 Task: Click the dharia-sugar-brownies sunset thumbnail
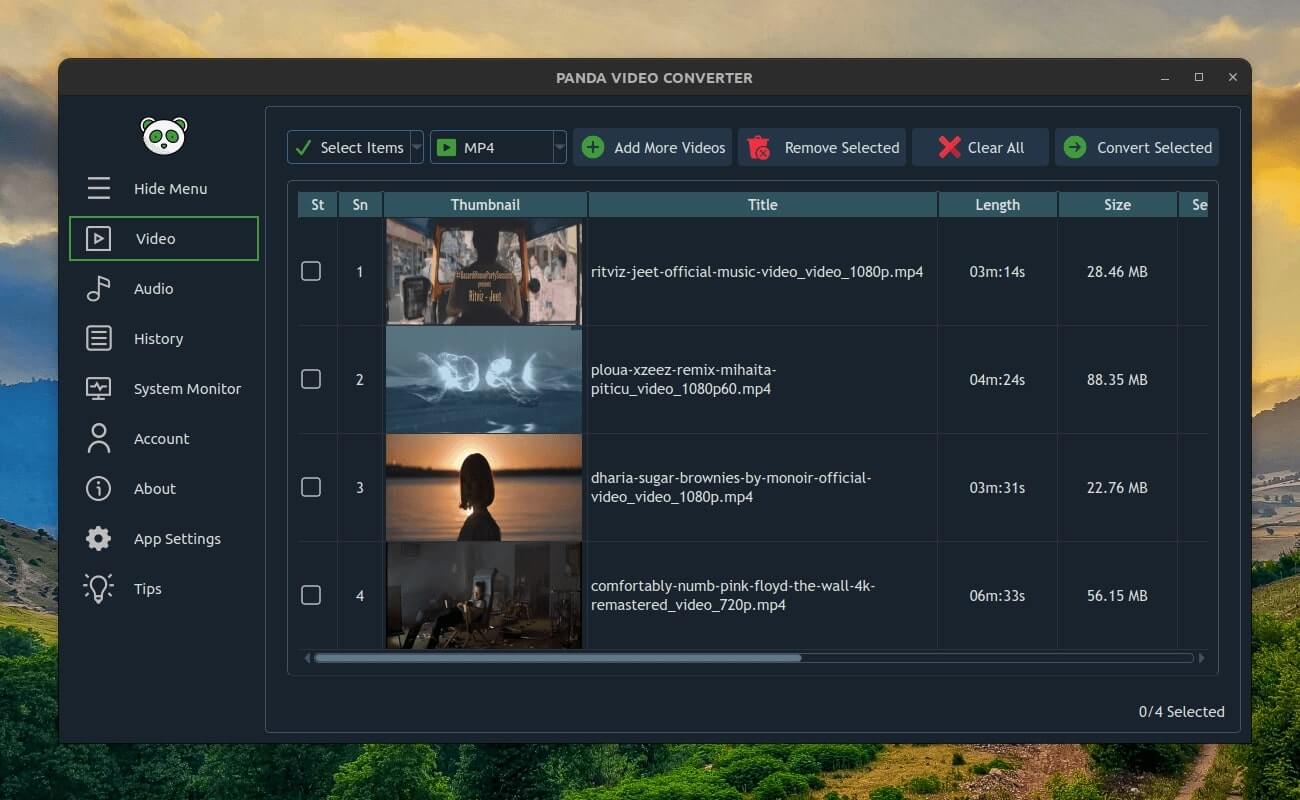tap(484, 487)
